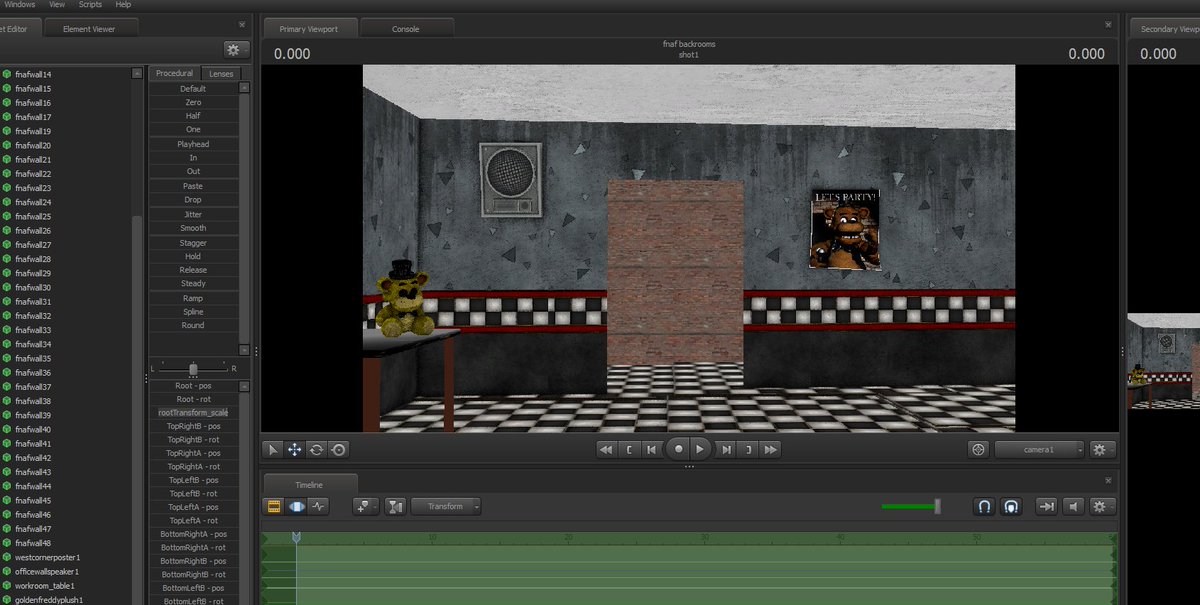Apply the Stagger preset
Image resolution: width=1200 pixels, height=605 pixels.
click(x=193, y=242)
